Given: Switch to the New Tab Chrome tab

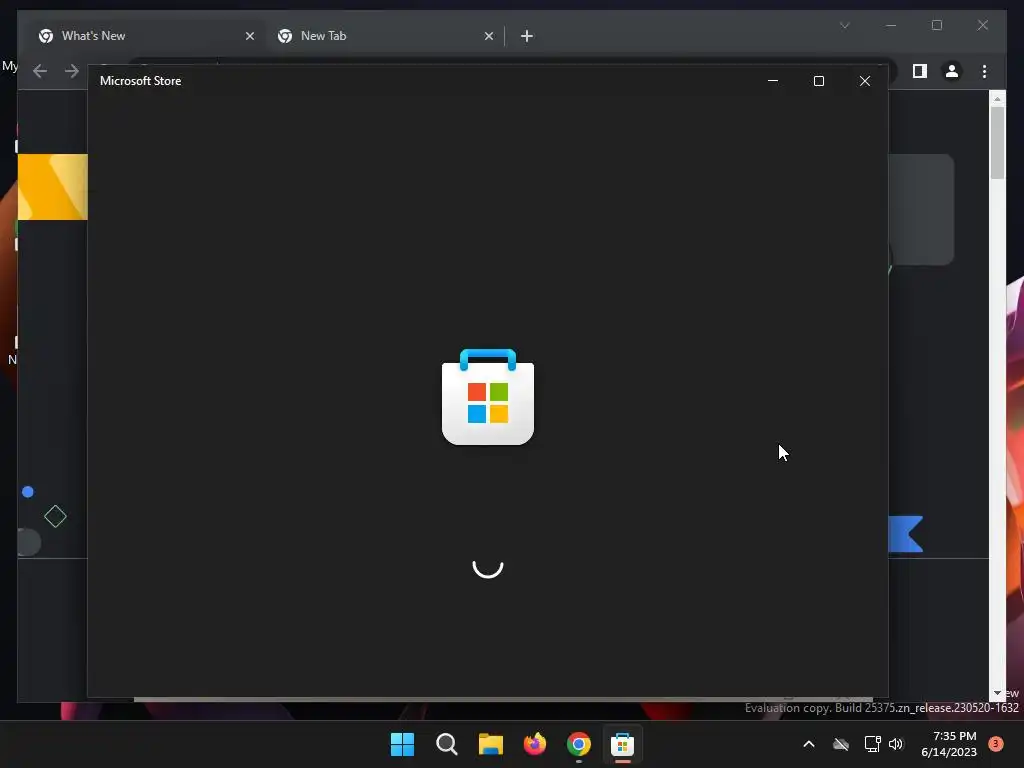Looking at the screenshot, I should coord(387,36).
